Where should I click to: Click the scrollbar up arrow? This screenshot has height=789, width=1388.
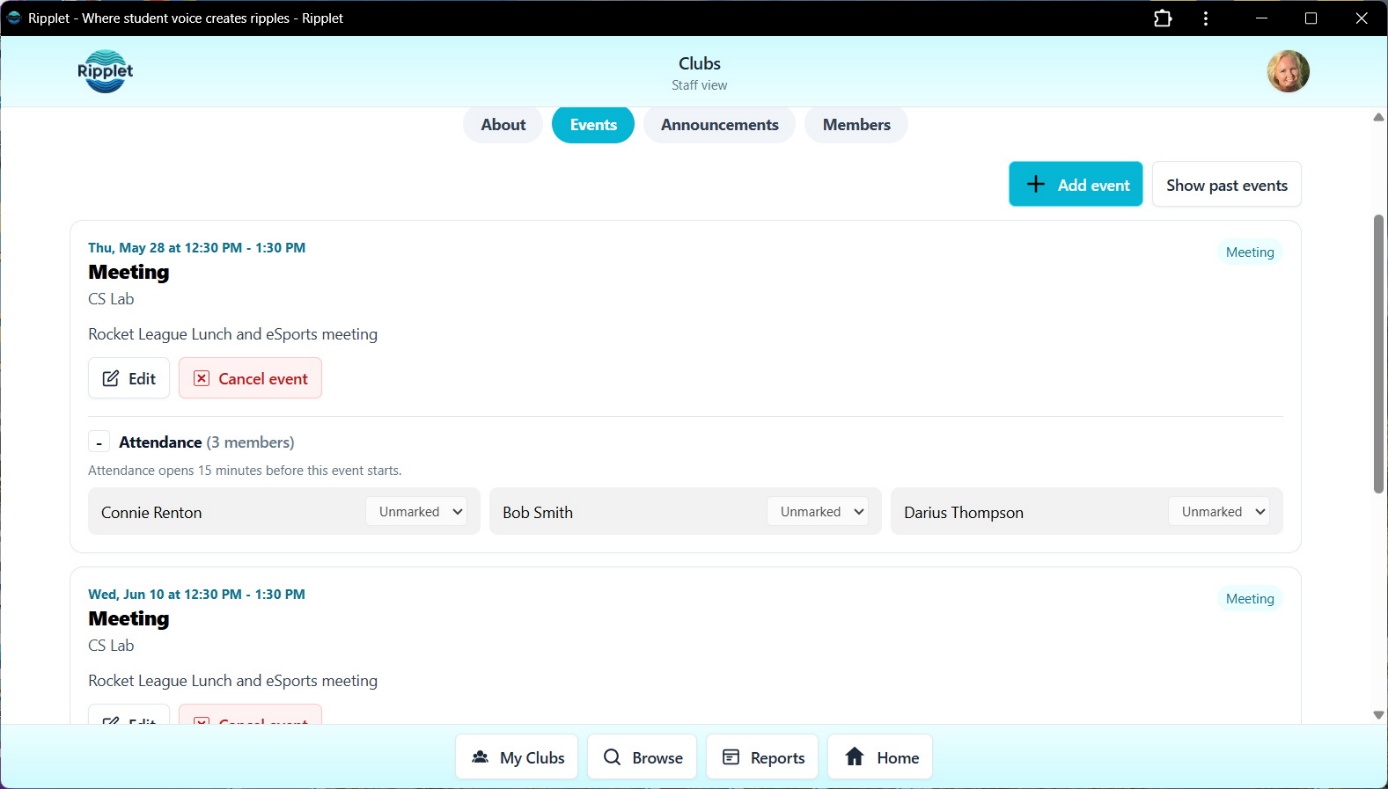(x=1379, y=117)
